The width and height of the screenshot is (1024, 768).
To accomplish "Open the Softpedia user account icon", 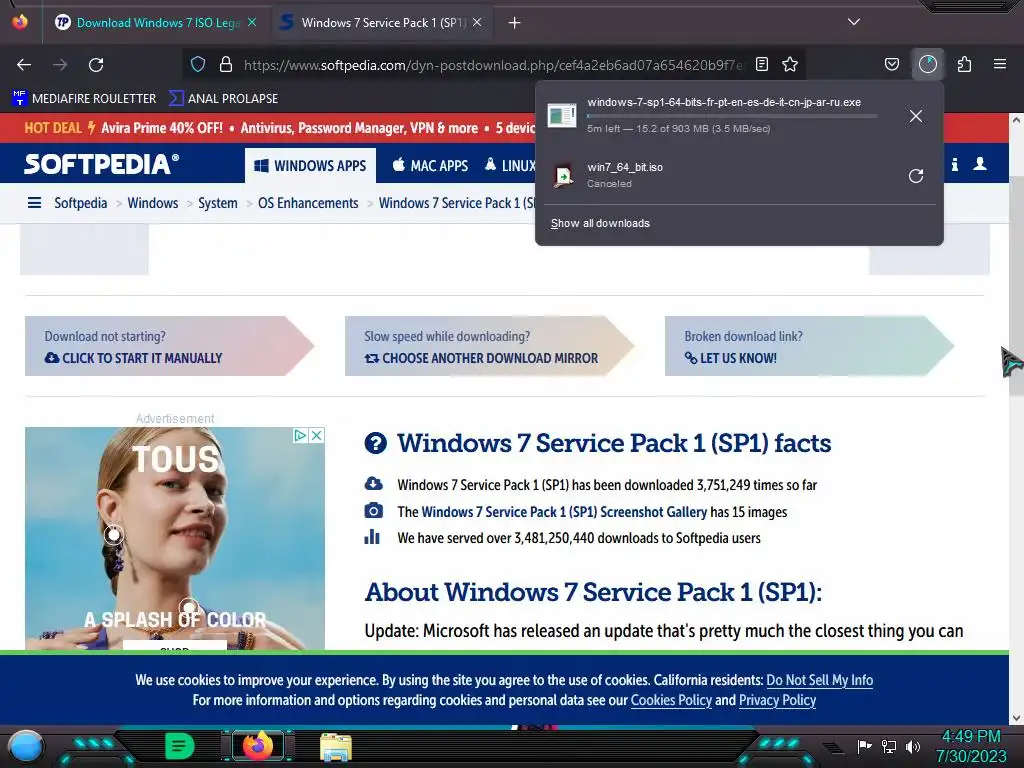I will (980, 164).
